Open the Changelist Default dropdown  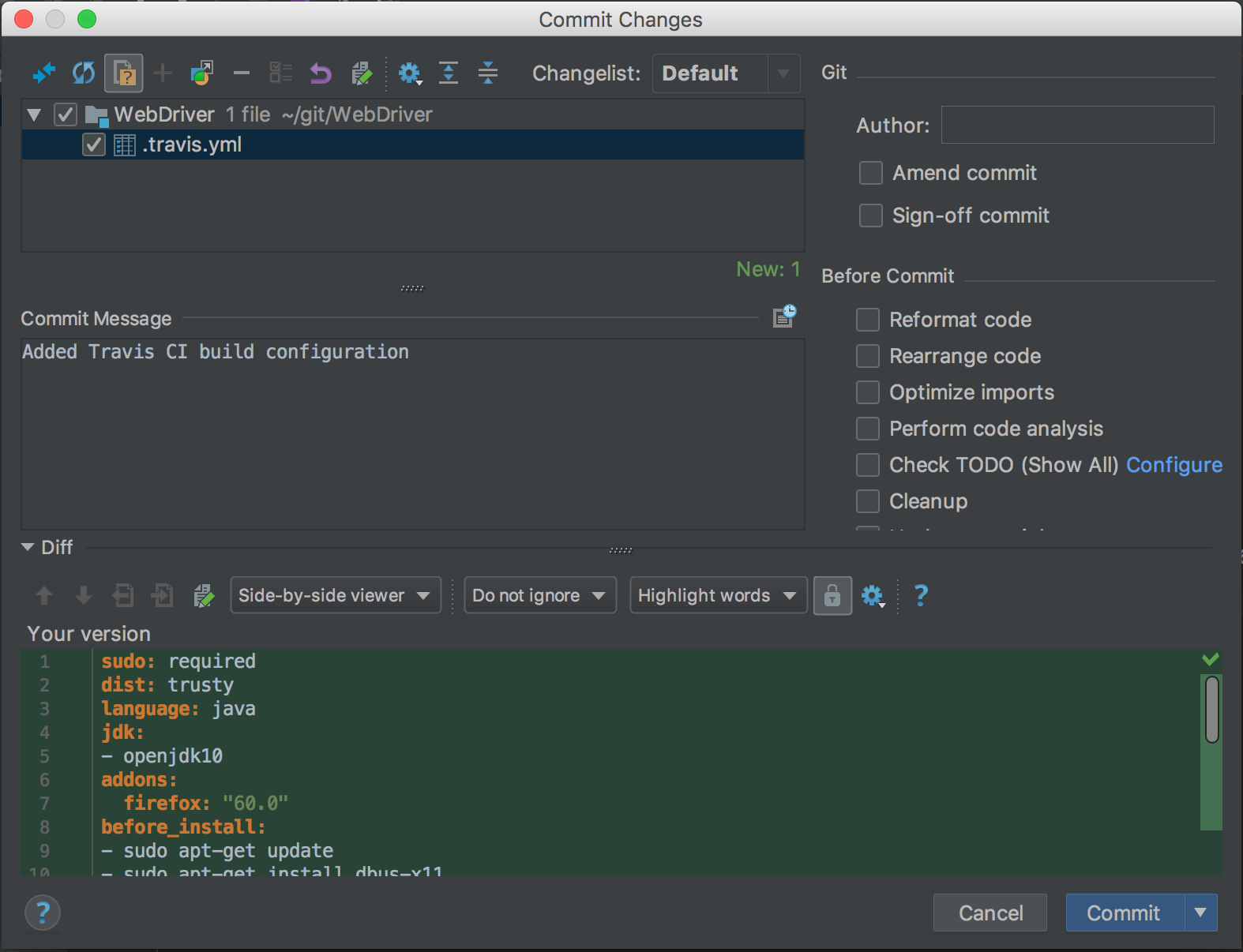tap(726, 73)
